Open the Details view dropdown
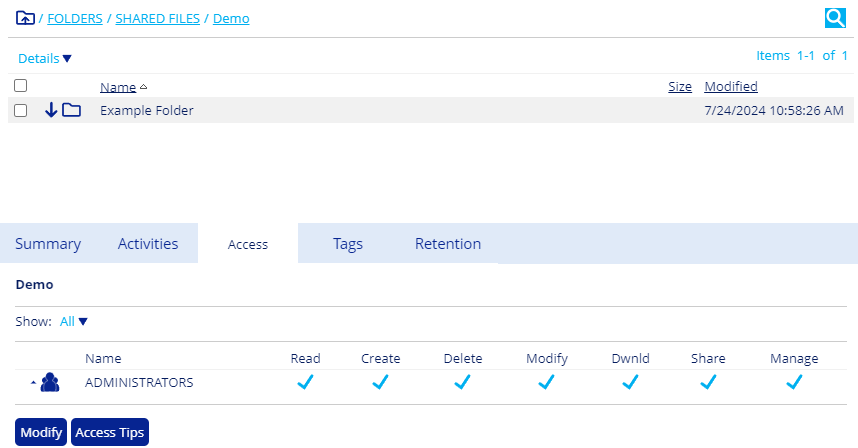This screenshot has height=448, width=858. 45,59
